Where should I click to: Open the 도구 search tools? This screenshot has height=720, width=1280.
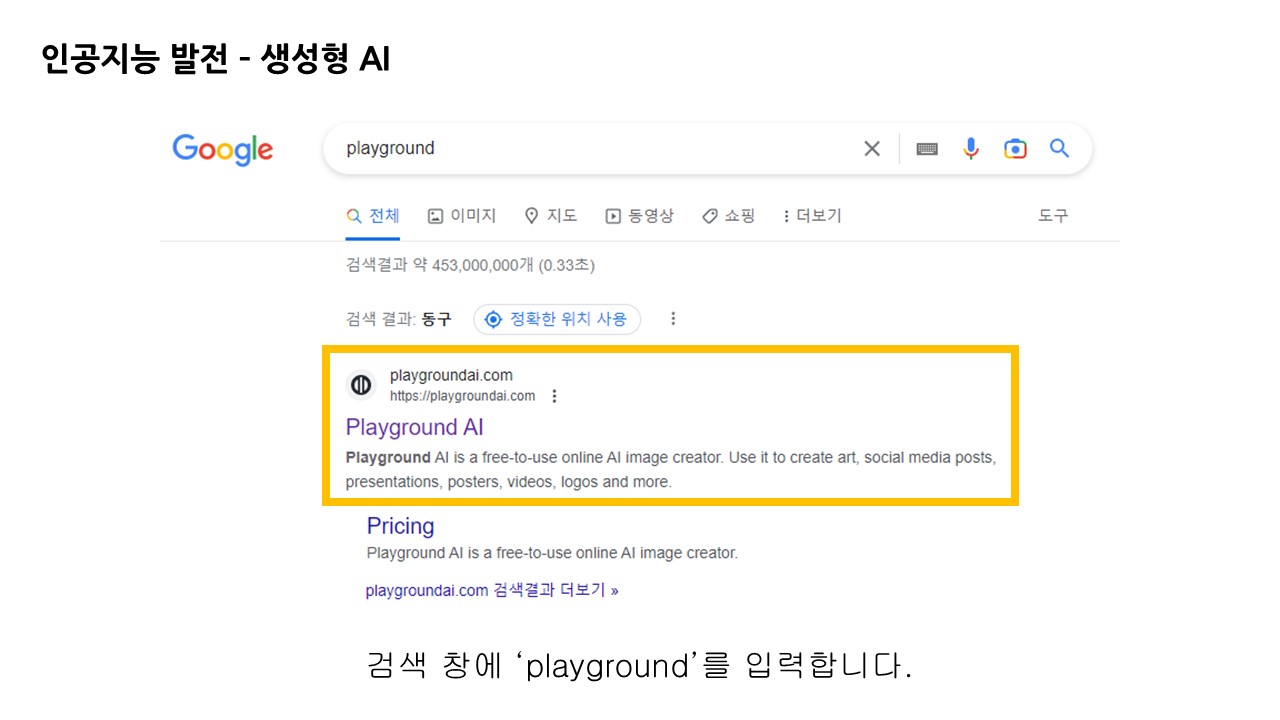pyautogui.click(x=1053, y=216)
